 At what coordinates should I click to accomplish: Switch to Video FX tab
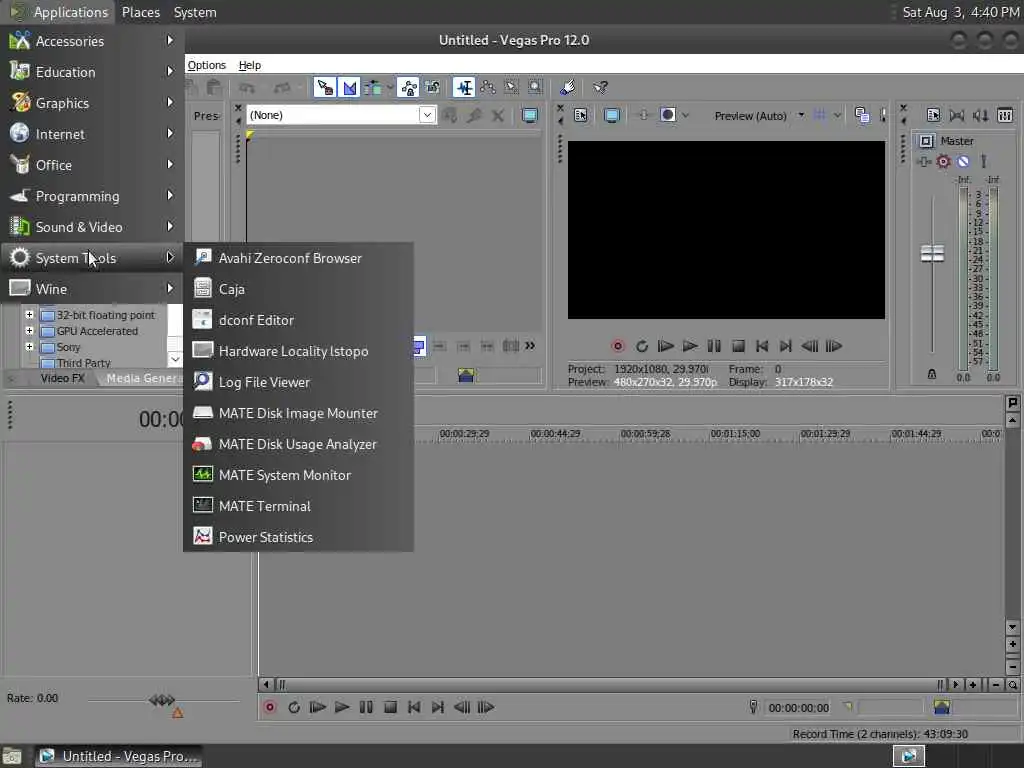click(63, 378)
